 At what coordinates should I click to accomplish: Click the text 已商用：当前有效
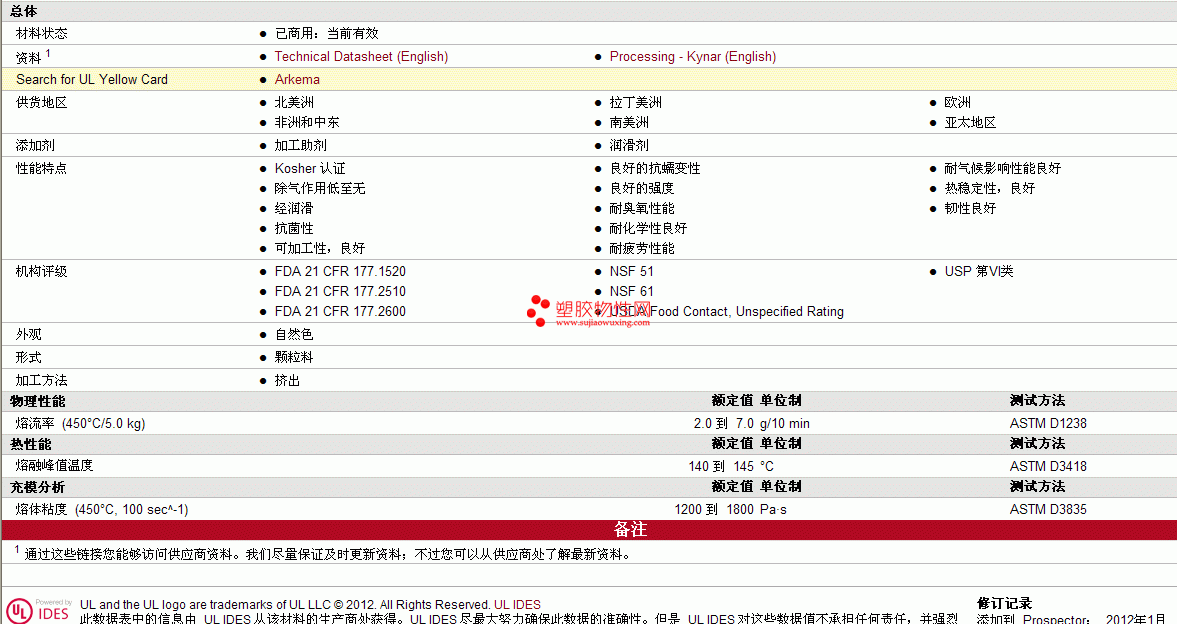pos(327,33)
